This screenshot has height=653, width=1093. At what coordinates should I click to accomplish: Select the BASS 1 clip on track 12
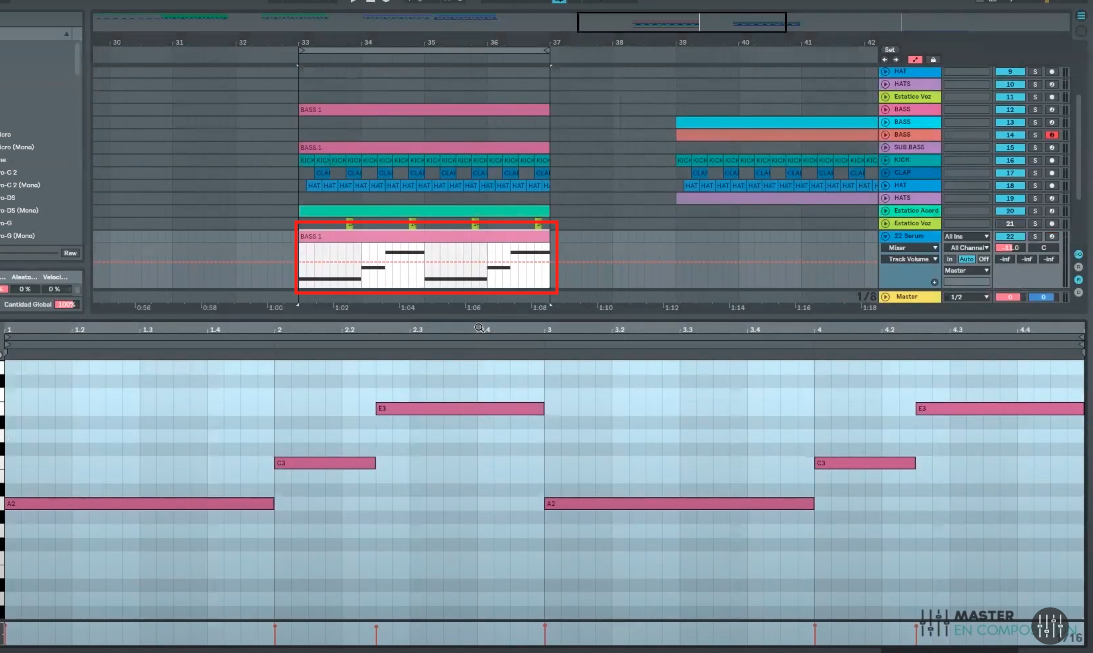point(424,109)
